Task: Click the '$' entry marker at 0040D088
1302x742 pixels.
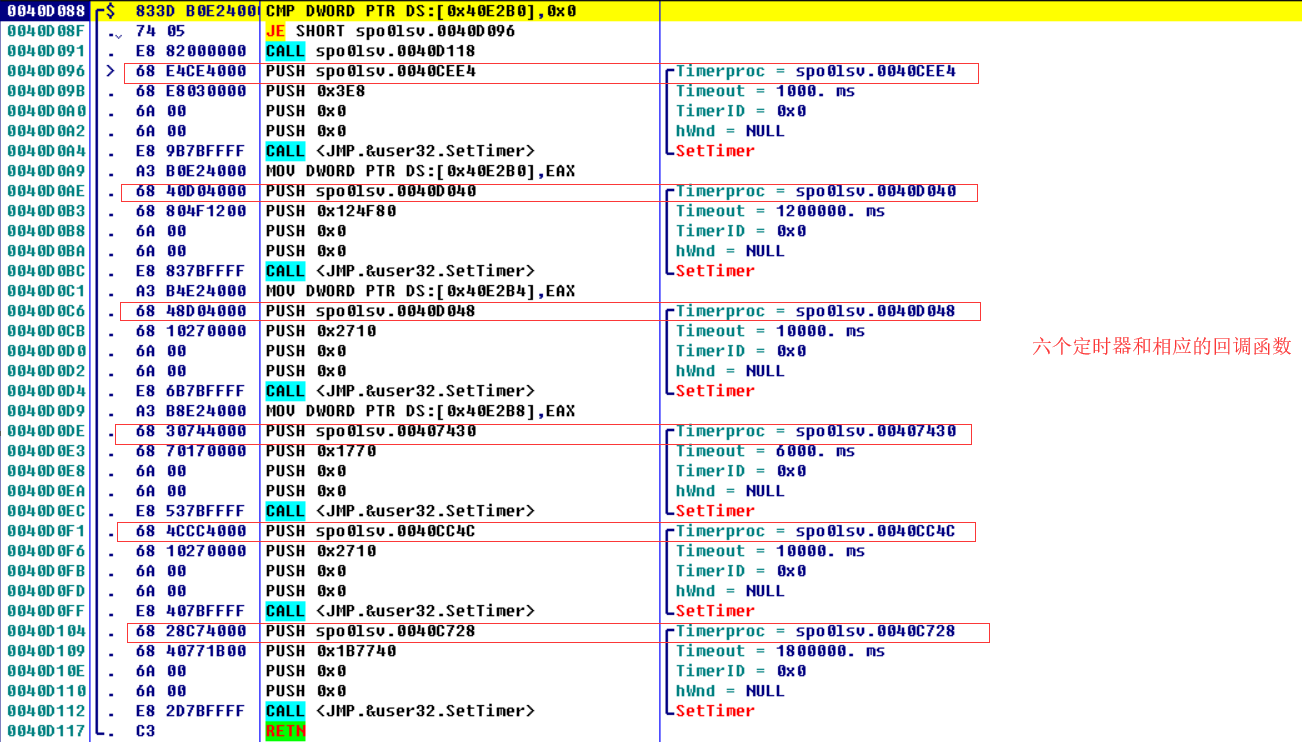Action: pyautogui.click(x=111, y=11)
